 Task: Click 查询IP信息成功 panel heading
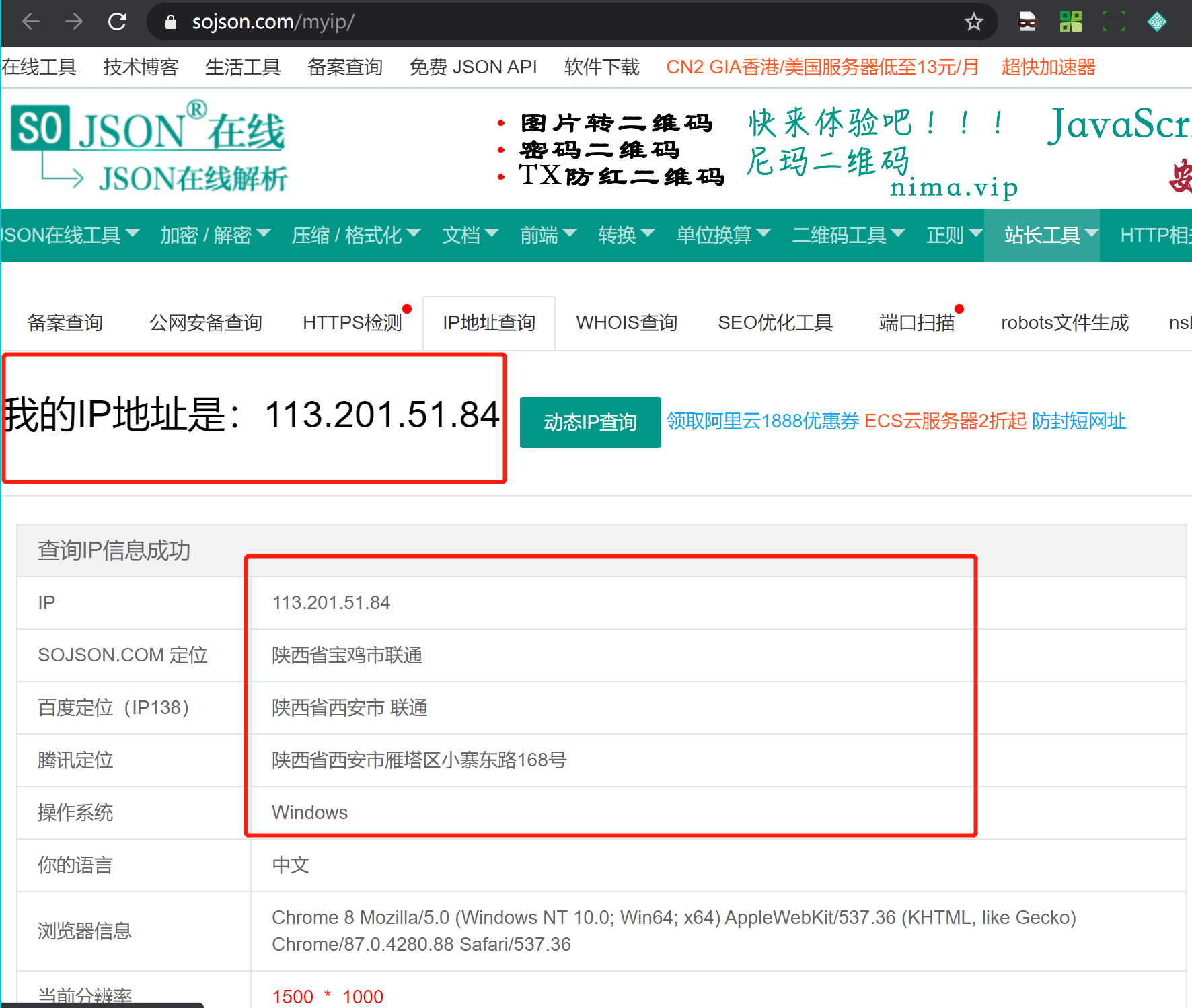click(x=114, y=550)
